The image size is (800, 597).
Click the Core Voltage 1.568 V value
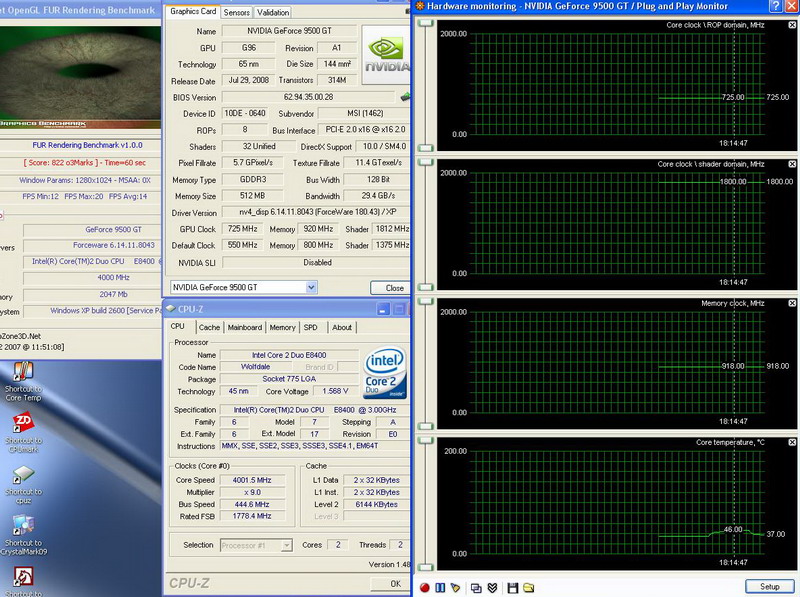click(335, 391)
